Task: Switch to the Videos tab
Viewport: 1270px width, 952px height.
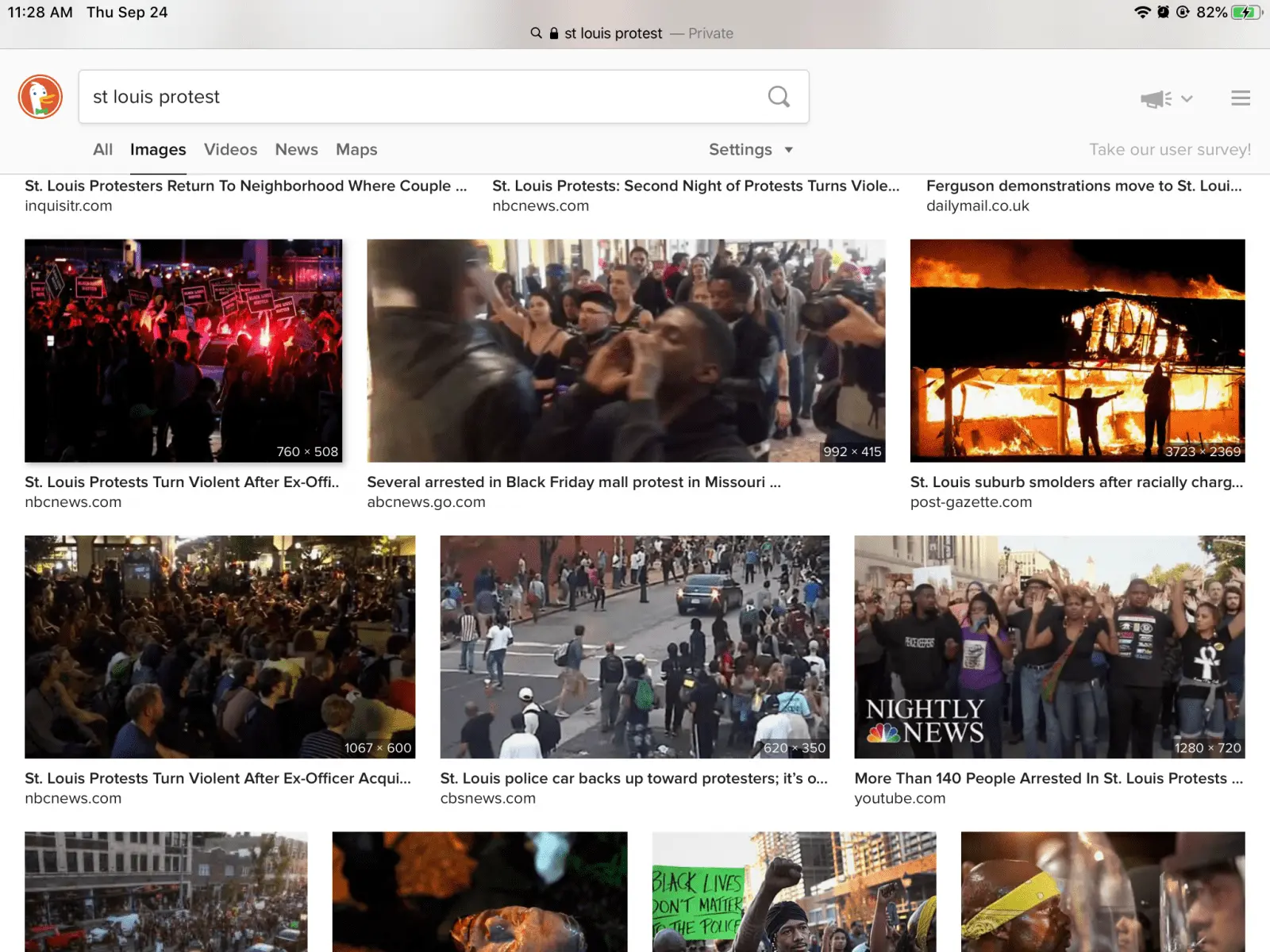Action: [230, 150]
